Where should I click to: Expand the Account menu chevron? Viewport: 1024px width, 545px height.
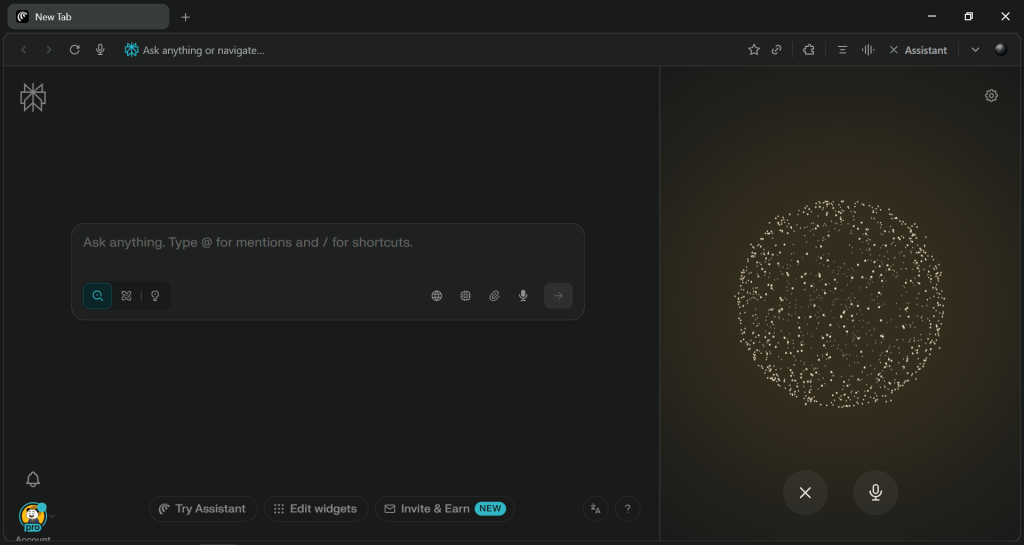(x=53, y=516)
